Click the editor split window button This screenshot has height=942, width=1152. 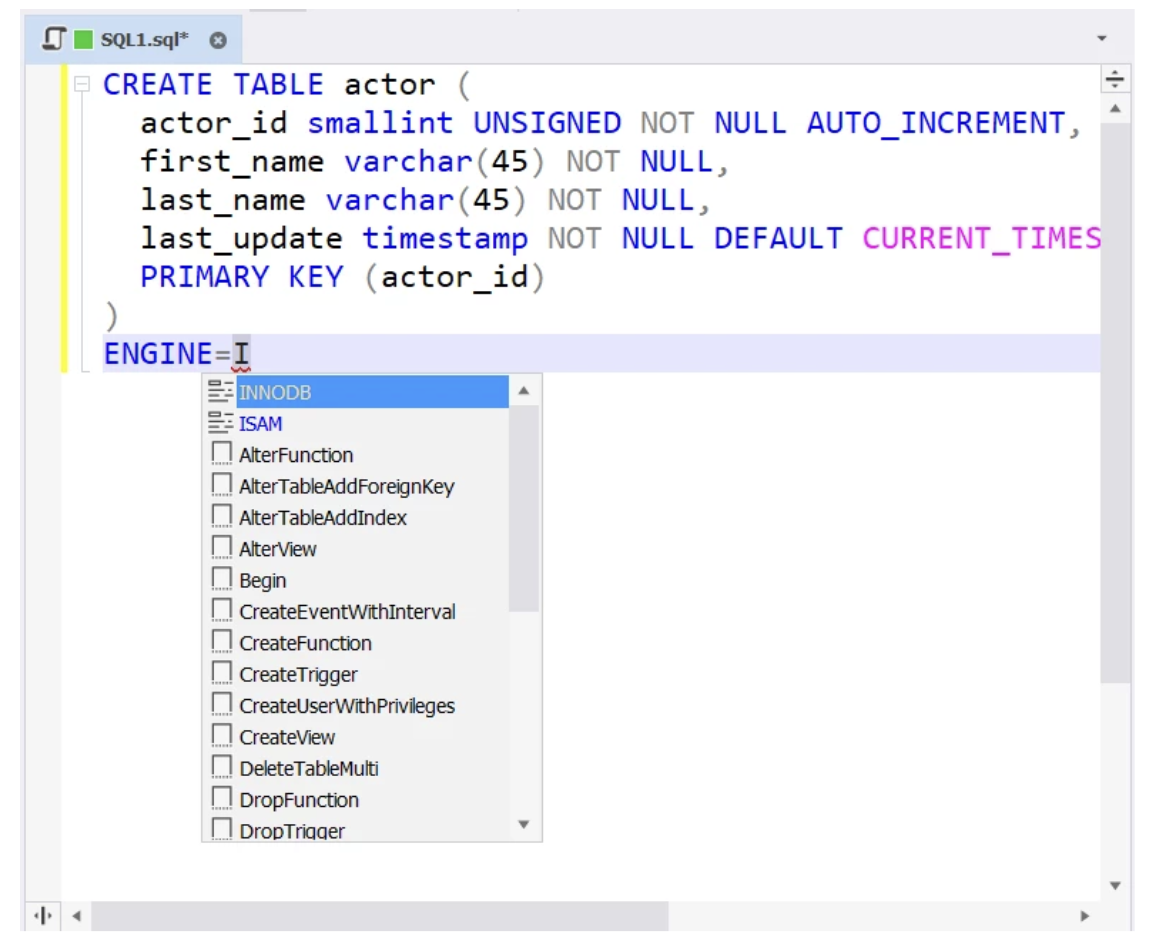click(1115, 79)
